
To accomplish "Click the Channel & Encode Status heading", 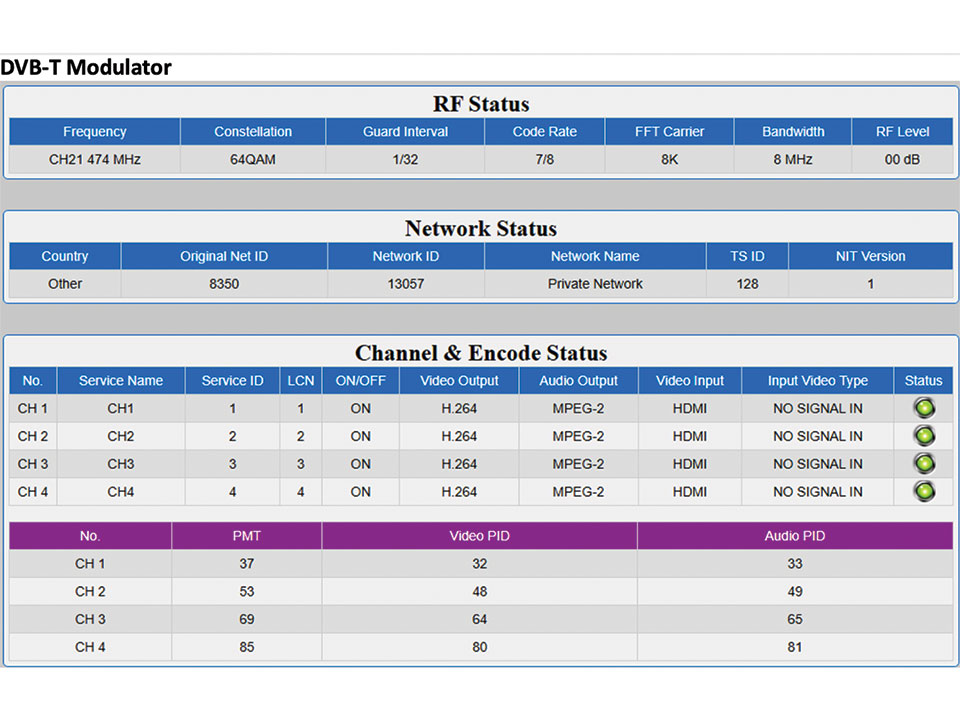I will tap(481, 353).
